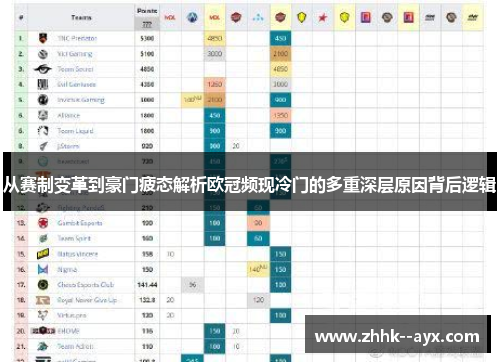Open the TNC Predator team name

[77, 38]
